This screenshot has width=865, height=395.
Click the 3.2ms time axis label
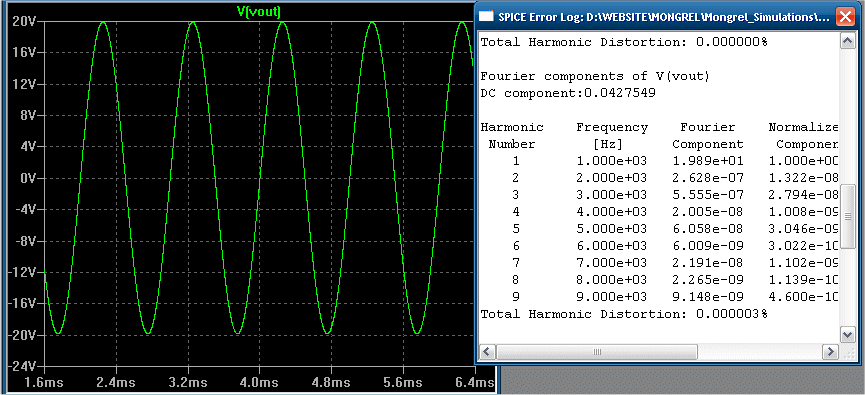(x=188, y=382)
